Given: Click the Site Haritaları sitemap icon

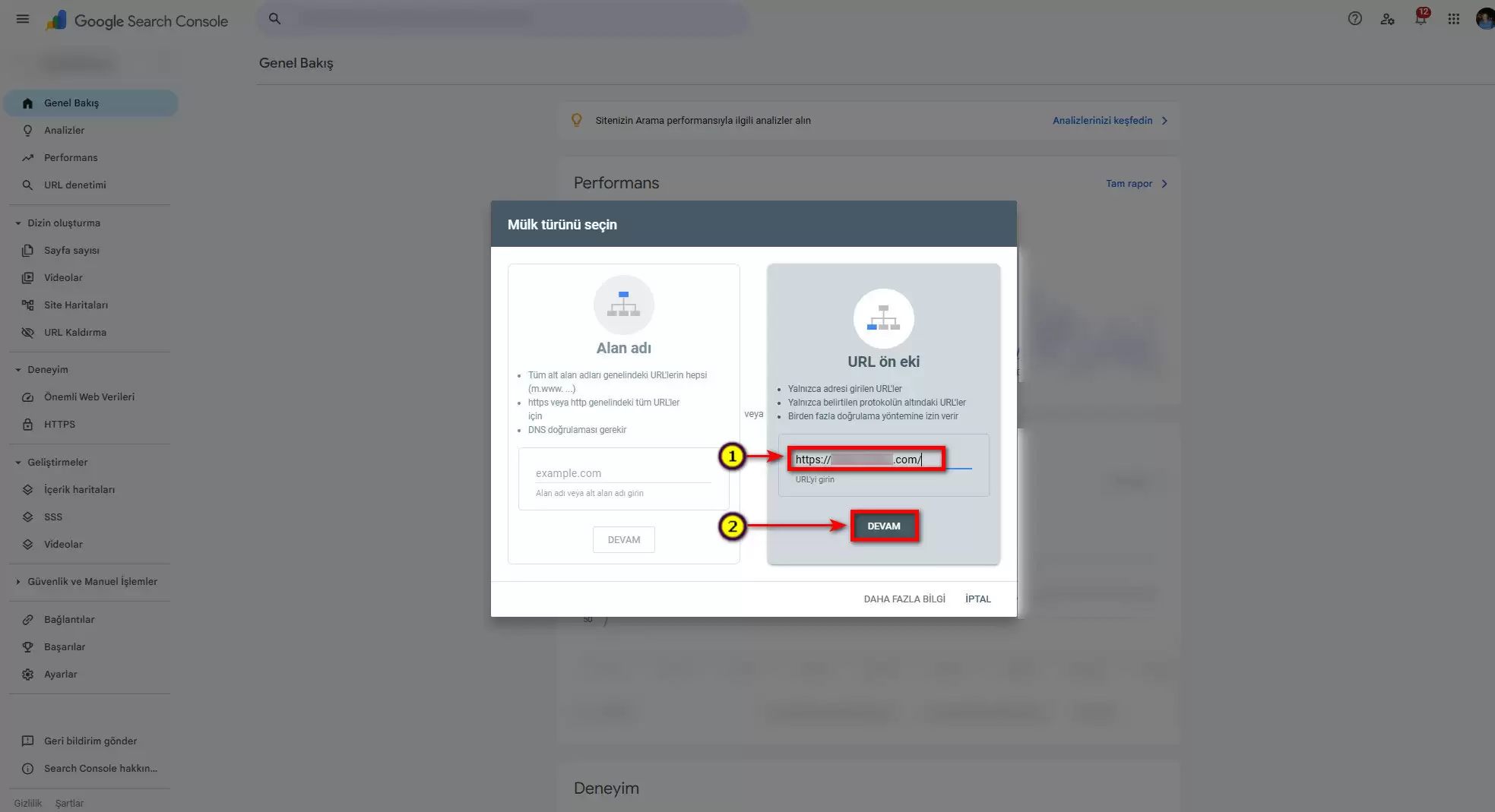Looking at the screenshot, I should (x=27, y=305).
